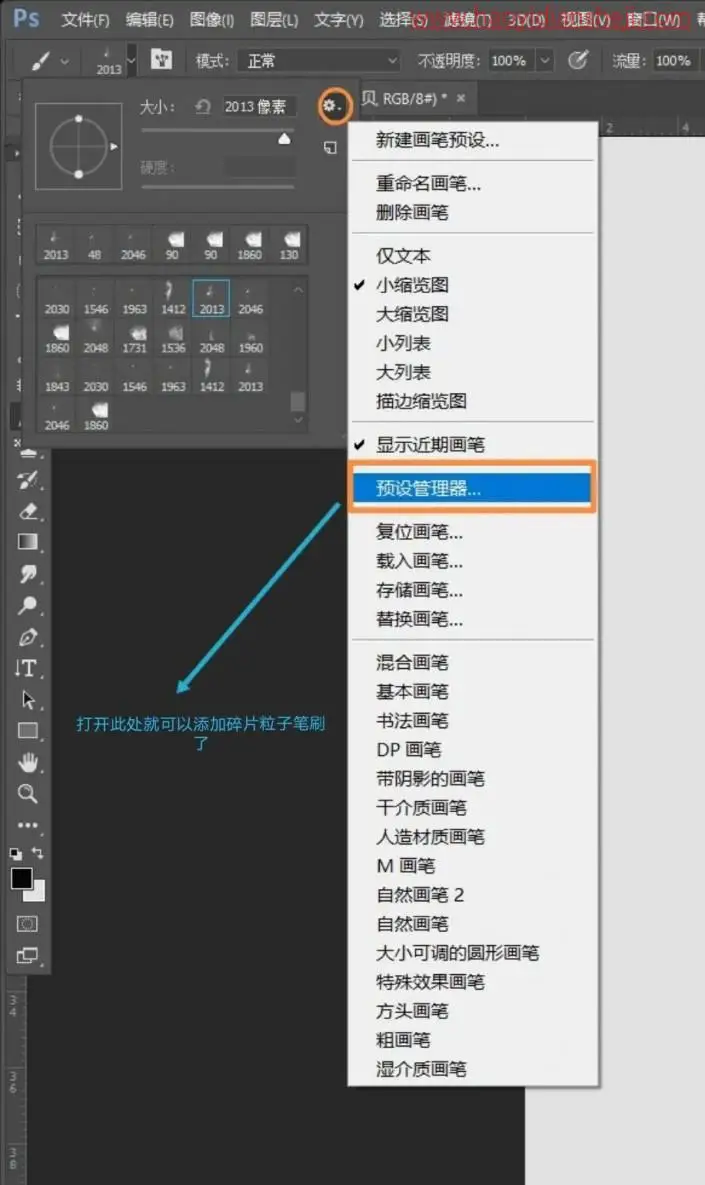Select the Path Selection arrow tool
Viewport: 705px width, 1185px height.
click(28, 700)
